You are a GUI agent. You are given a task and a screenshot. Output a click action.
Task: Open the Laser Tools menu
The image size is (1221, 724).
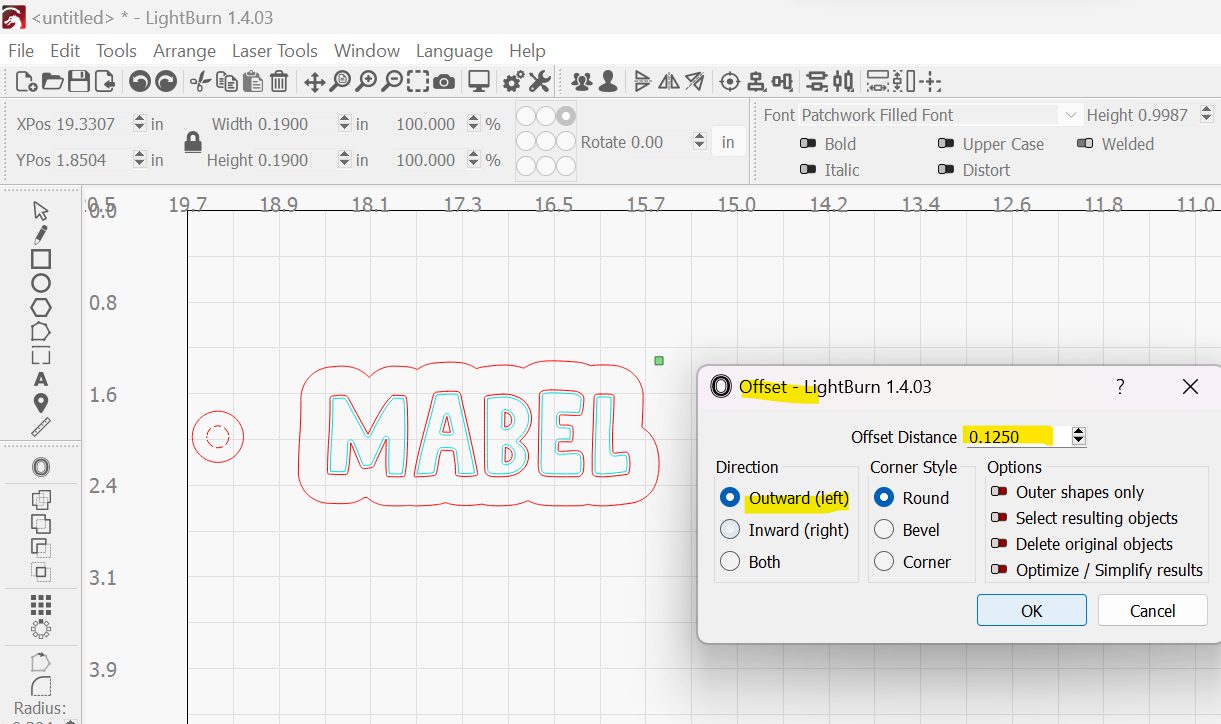coord(274,51)
